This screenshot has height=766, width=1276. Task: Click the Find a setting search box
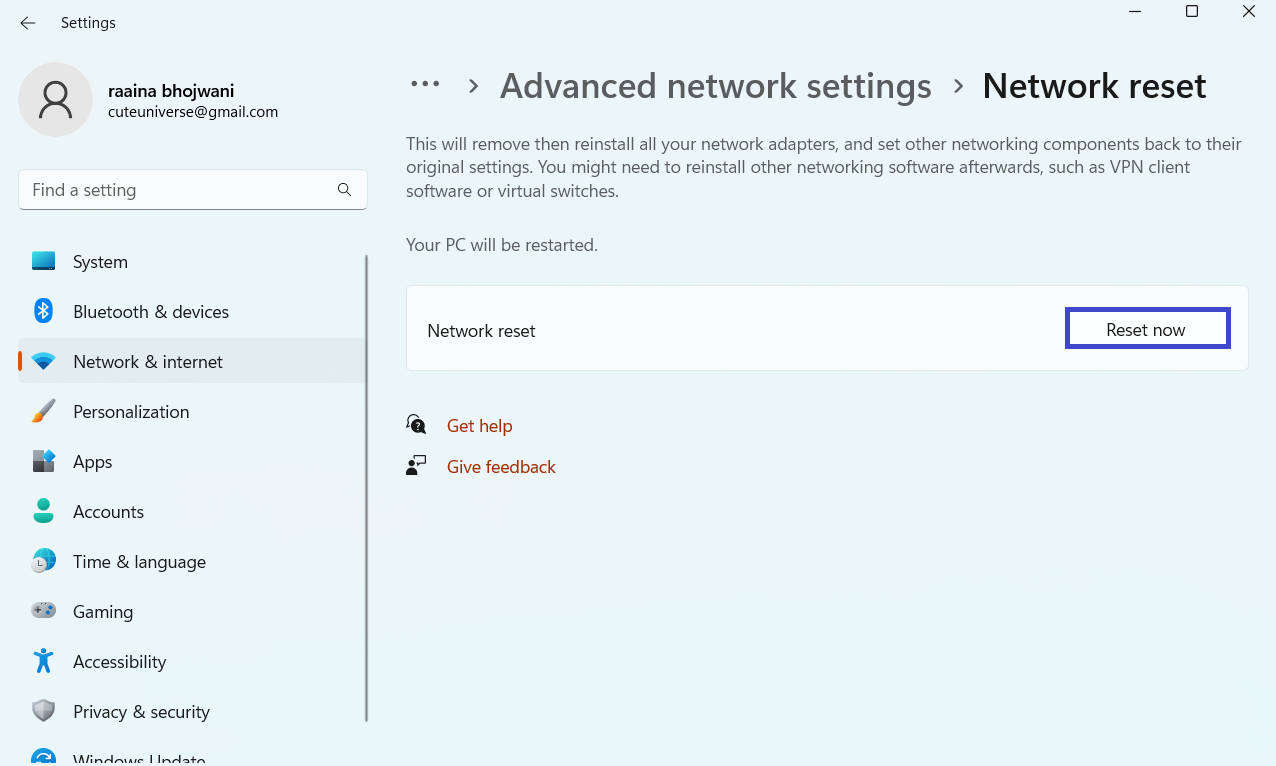[x=180, y=190]
